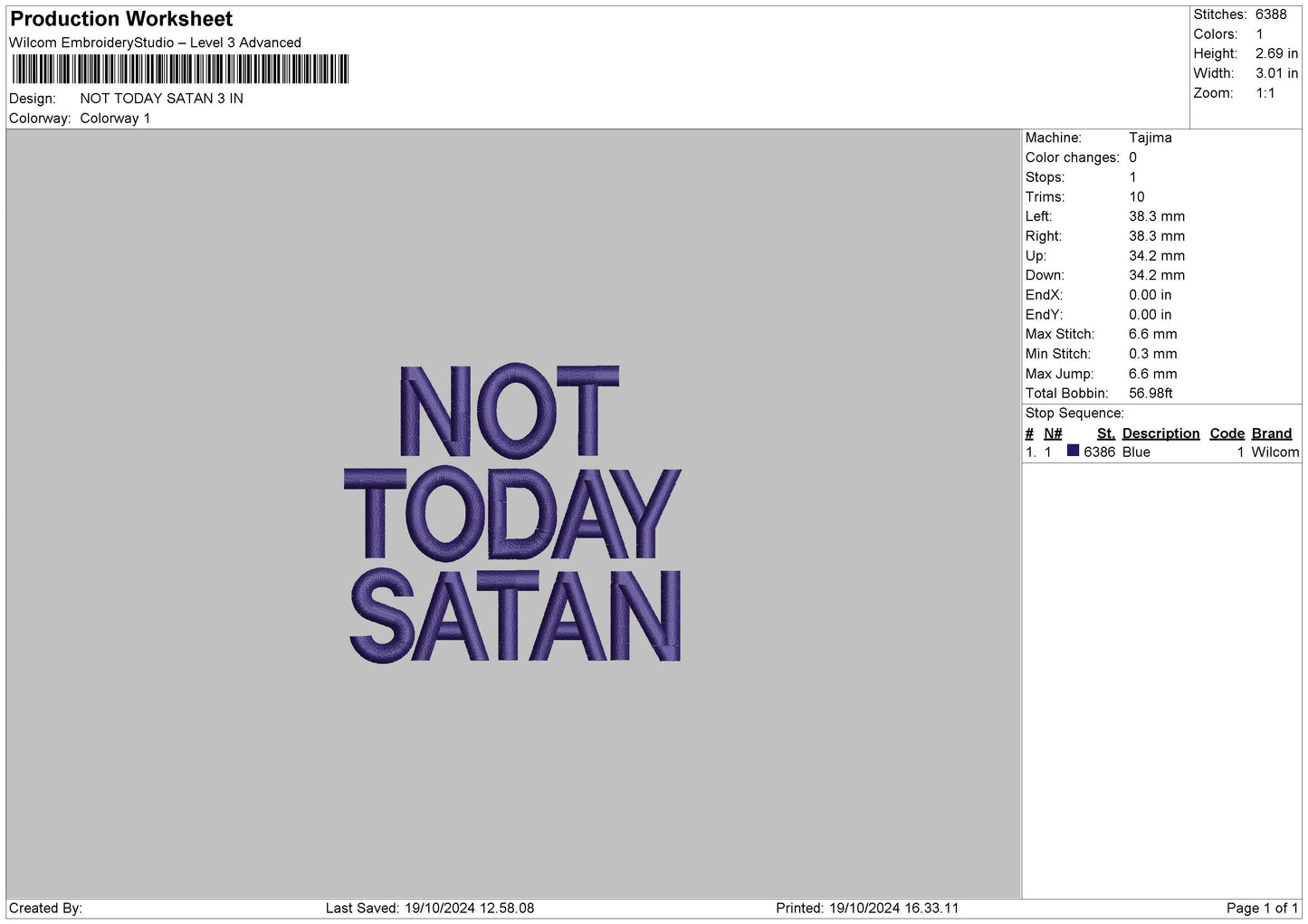Click the Height value 2.69 in
Screen dimensions: 1308x924
pos(1276,54)
